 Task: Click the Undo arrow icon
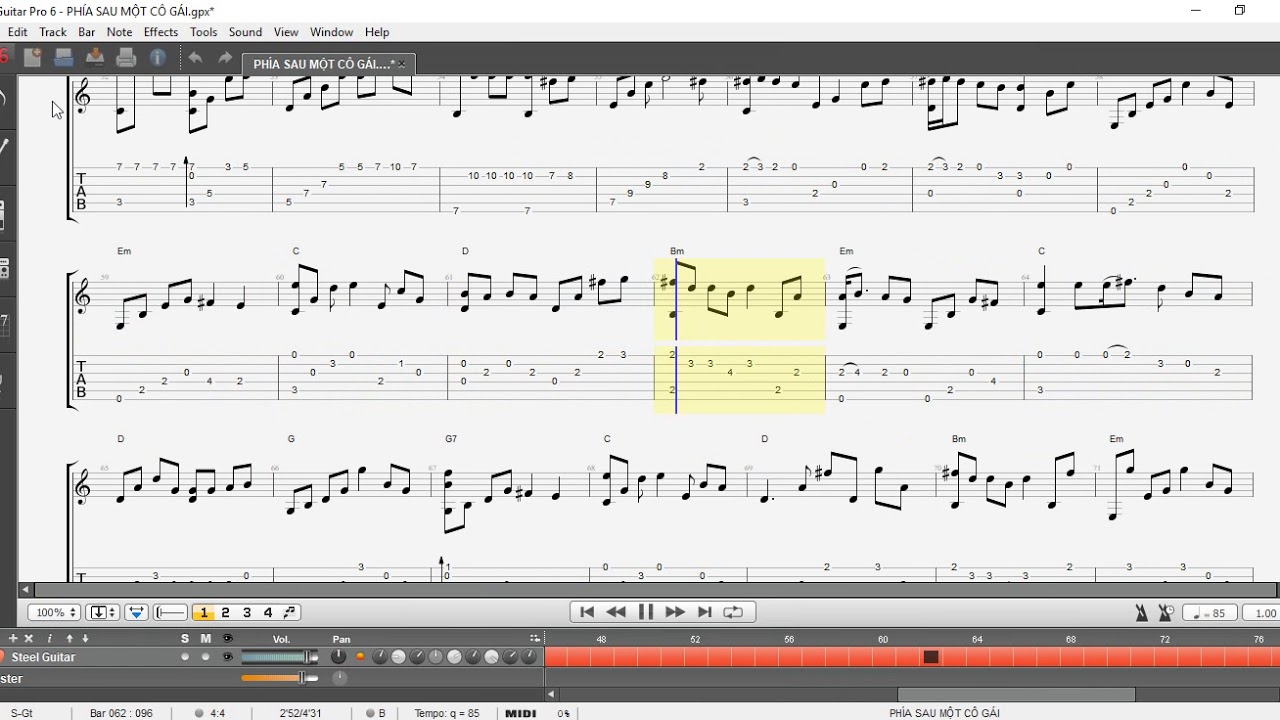point(195,58)
